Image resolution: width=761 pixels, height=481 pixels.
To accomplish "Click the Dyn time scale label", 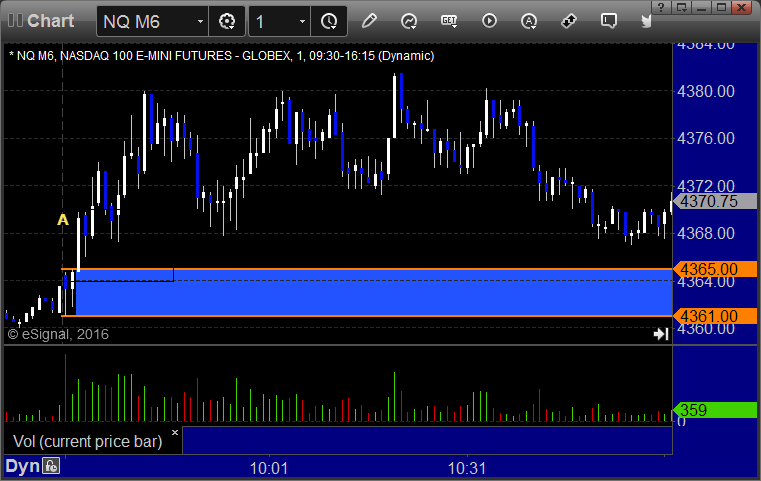I will (x=22, y=466).
